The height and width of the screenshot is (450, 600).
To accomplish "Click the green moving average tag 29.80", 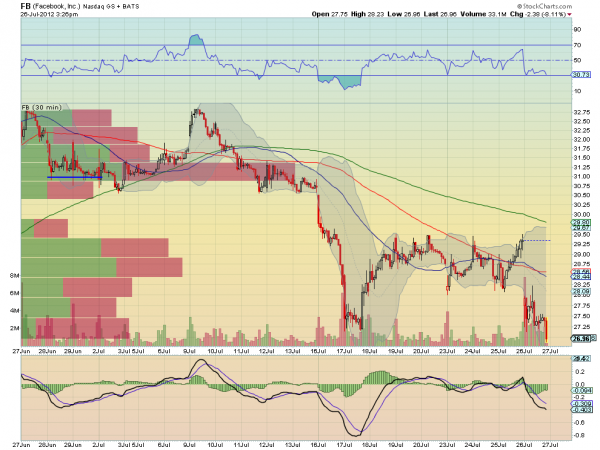I will click(x=581, y=222).
